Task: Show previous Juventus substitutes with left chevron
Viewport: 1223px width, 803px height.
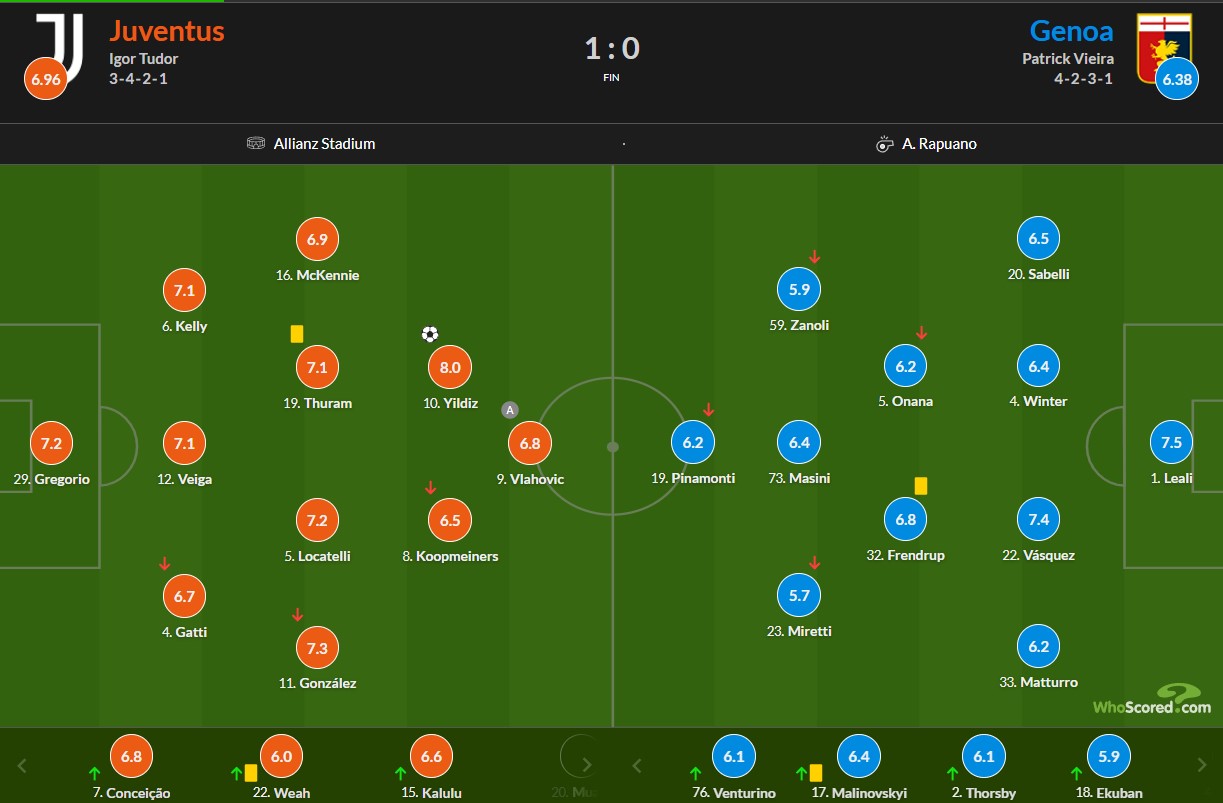Action: pos(22,766)
